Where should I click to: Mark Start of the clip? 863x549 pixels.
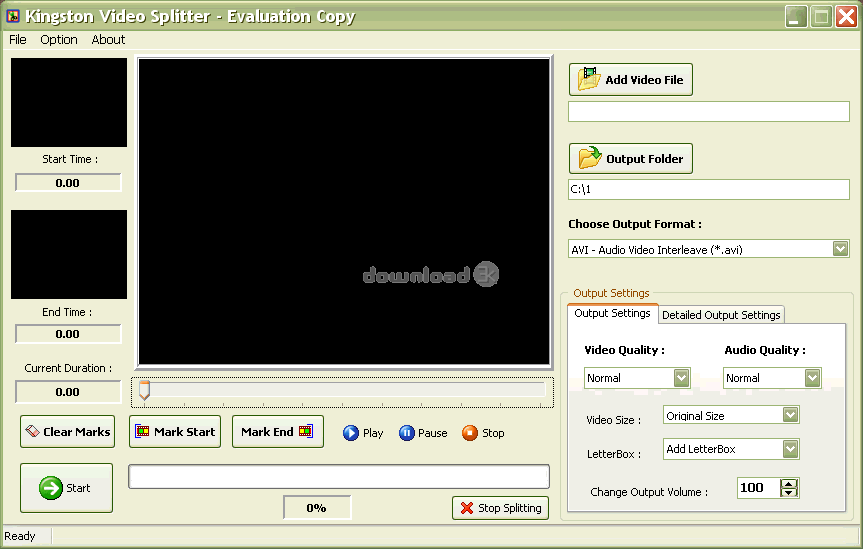pyautogui.click(x=175, y=432)
